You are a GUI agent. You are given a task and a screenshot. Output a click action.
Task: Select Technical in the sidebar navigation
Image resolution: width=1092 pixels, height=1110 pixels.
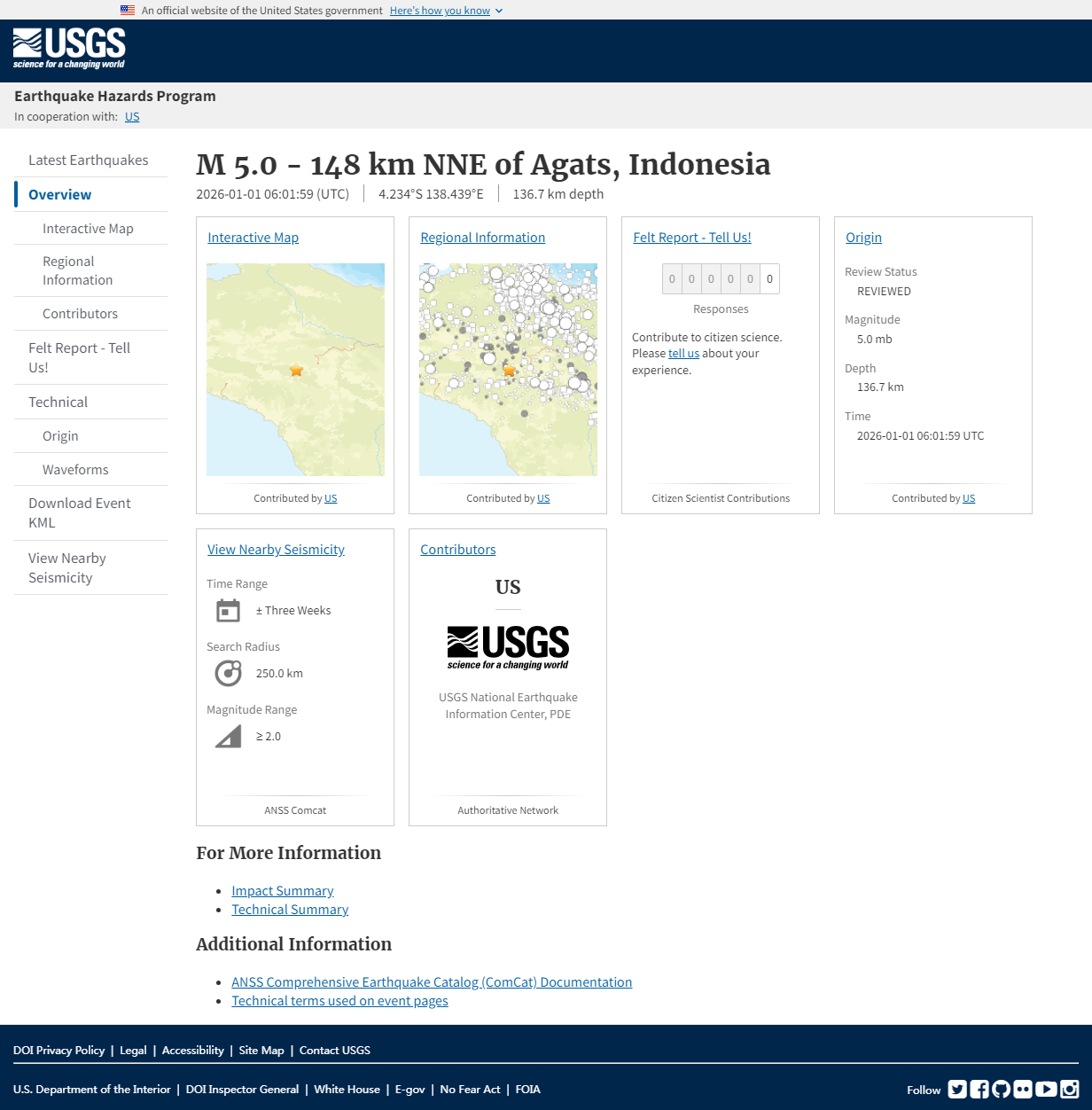click(x=58, y=402)
